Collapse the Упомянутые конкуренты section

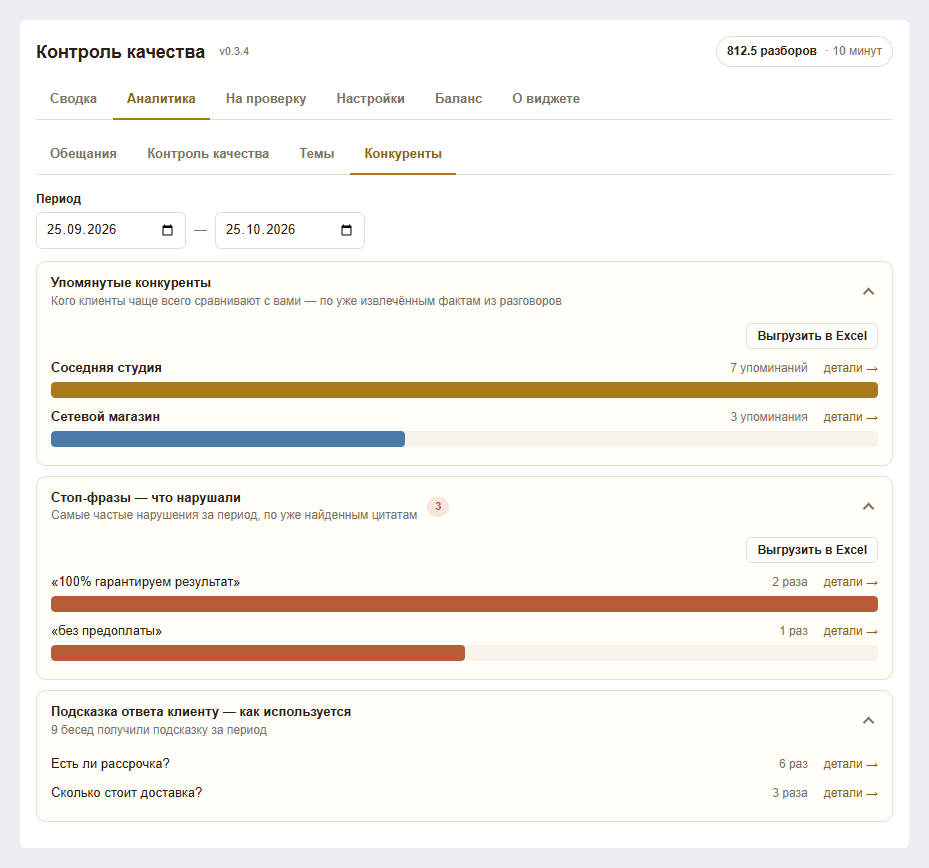coord(868,292)
